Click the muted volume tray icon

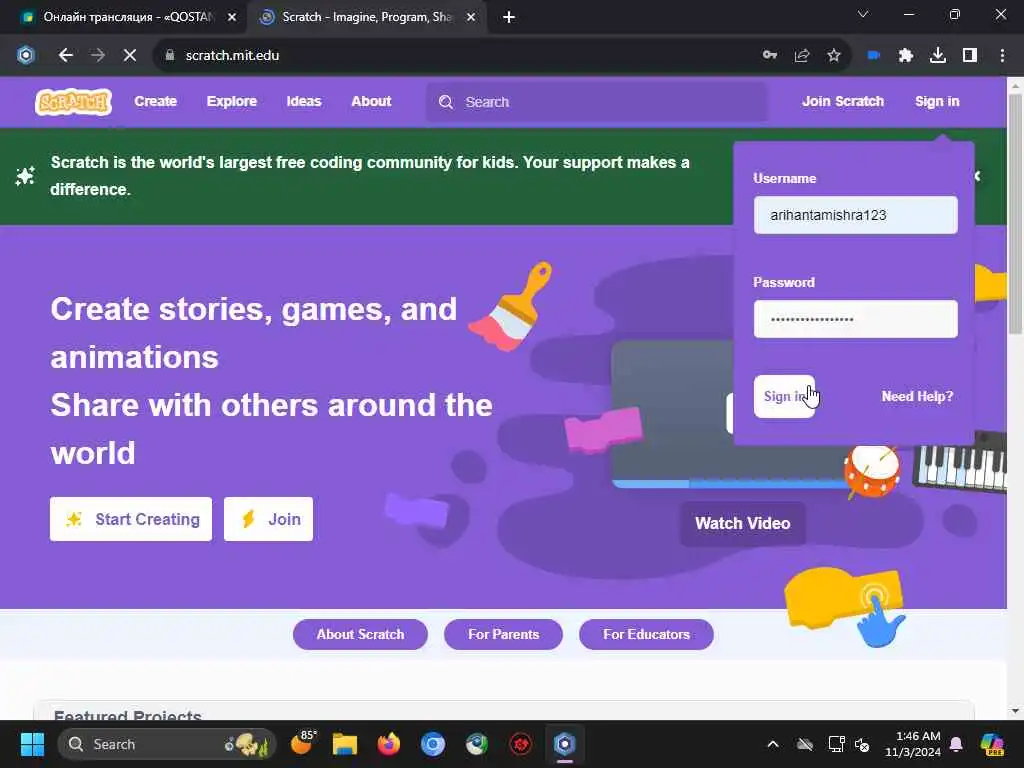click(862, 744)
